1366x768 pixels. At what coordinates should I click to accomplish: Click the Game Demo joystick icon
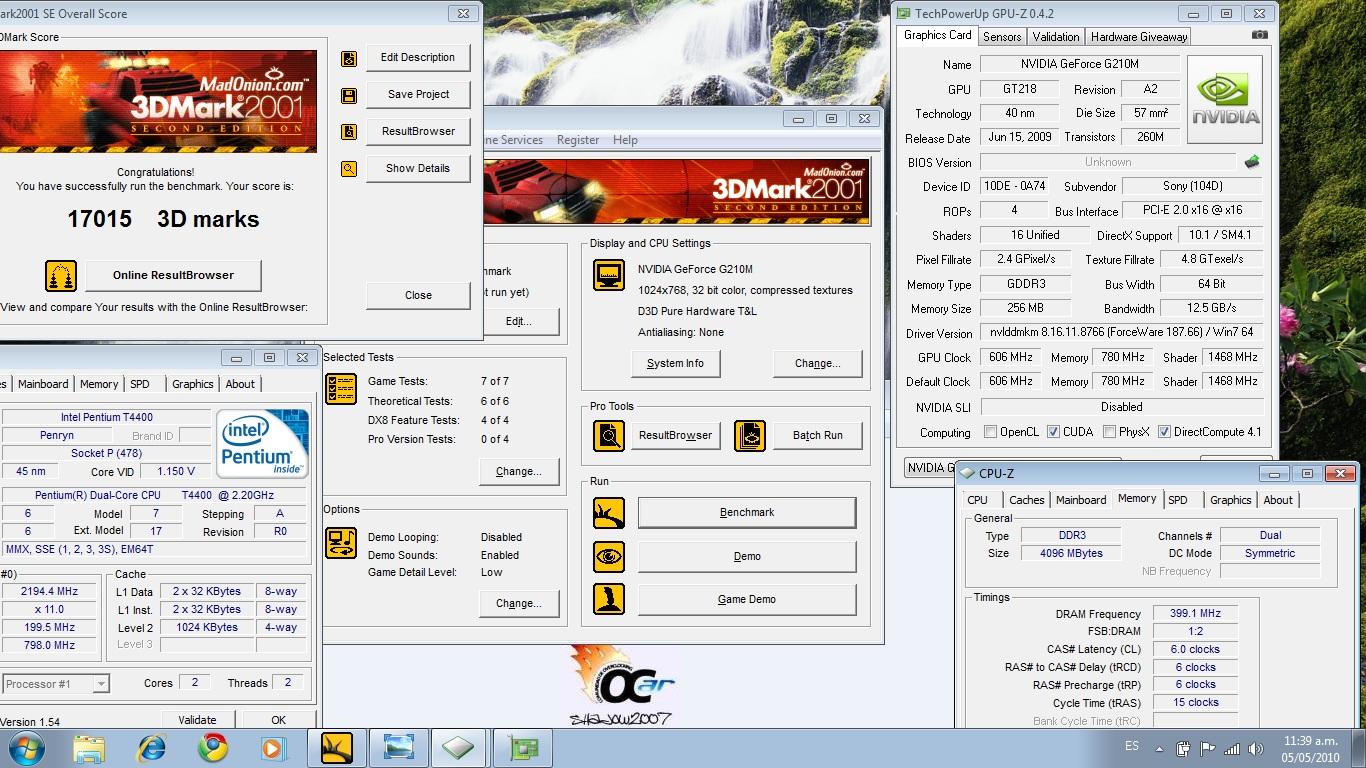tap(609, 599)
